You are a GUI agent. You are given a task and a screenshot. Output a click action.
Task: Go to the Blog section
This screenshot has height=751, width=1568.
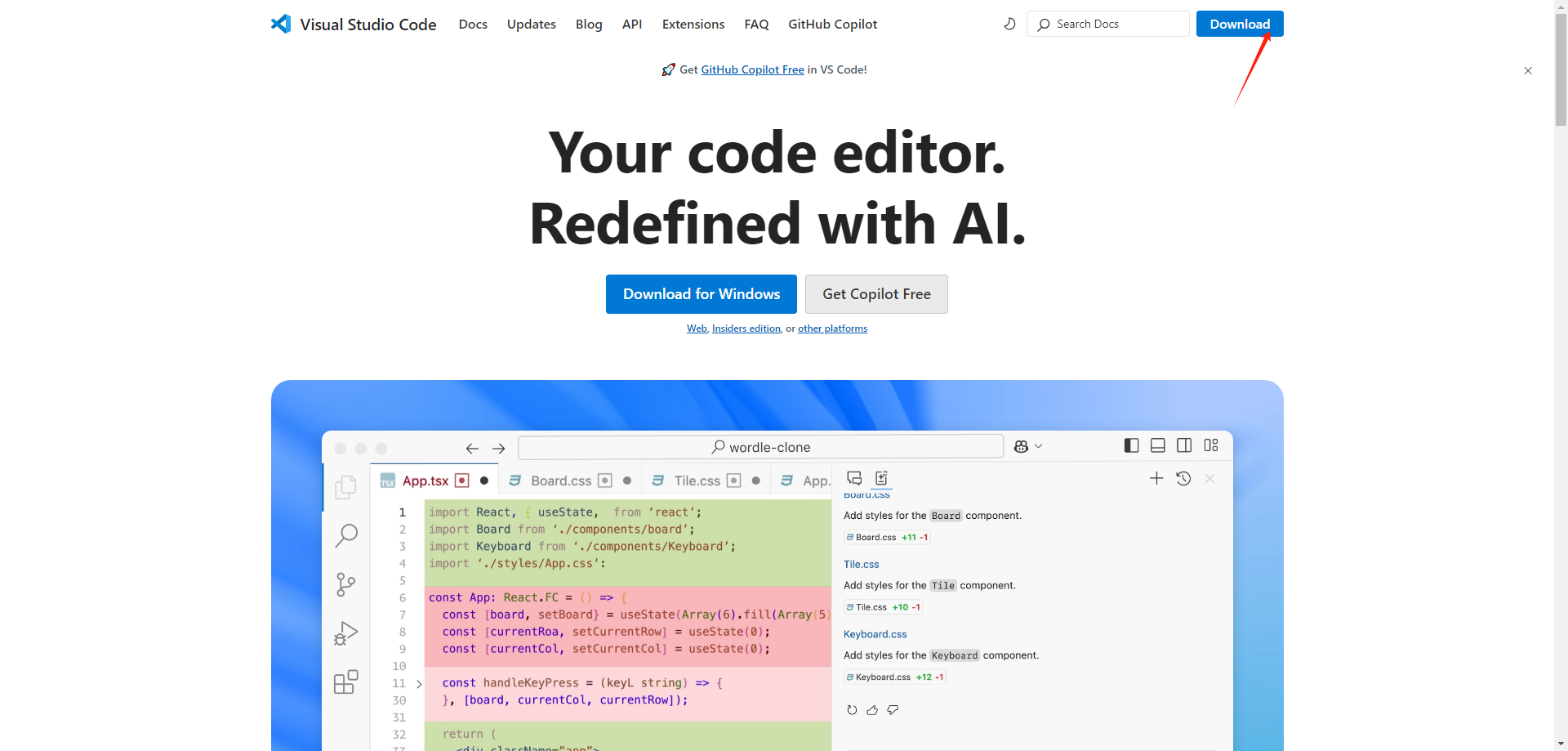point(589,25)
